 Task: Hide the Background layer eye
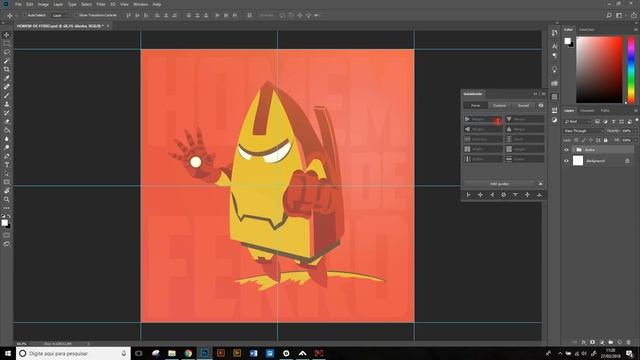[567, 161]
